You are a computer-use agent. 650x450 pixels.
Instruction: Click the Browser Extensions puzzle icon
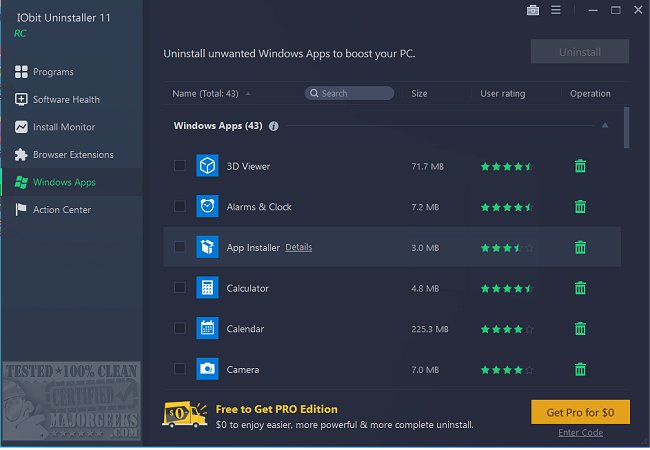click(21, 155)
